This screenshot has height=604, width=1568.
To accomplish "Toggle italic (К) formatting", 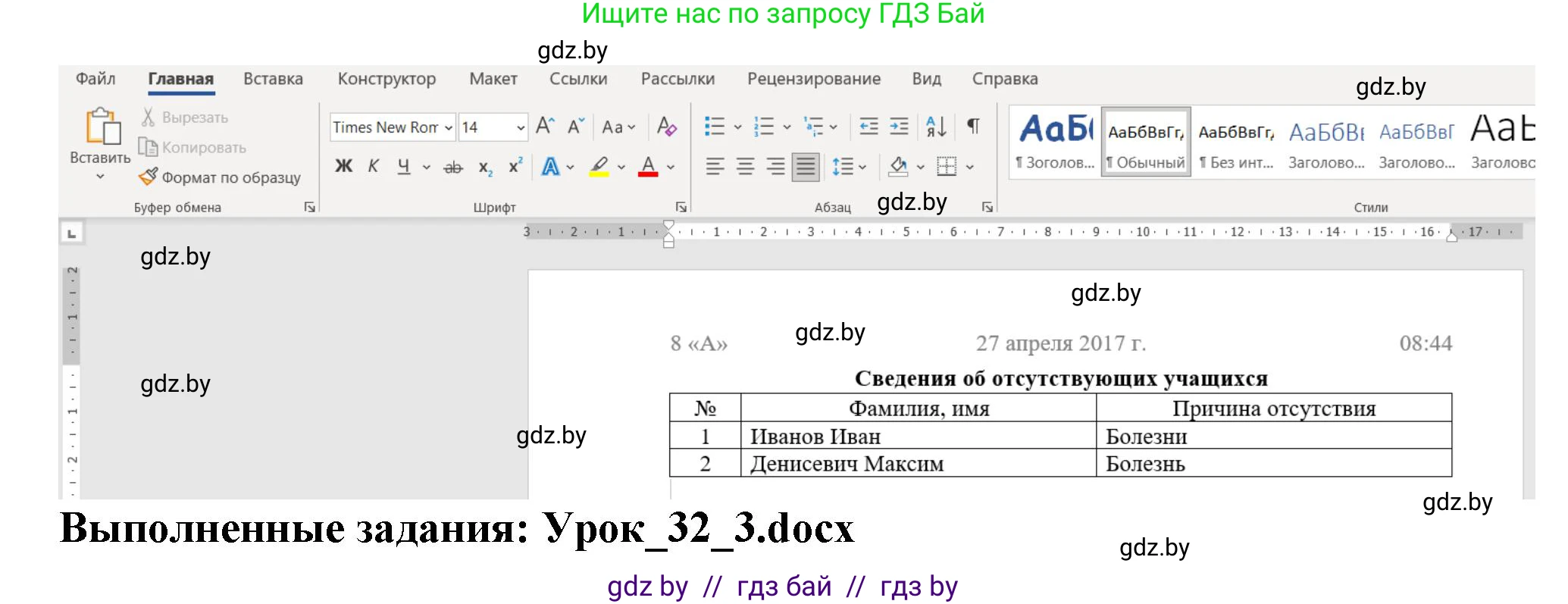I will (374, 166).
